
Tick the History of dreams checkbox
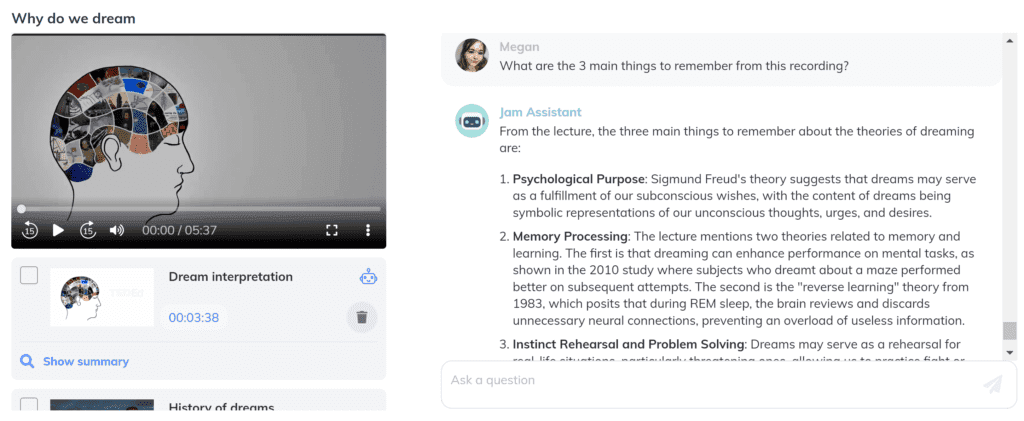29,405
